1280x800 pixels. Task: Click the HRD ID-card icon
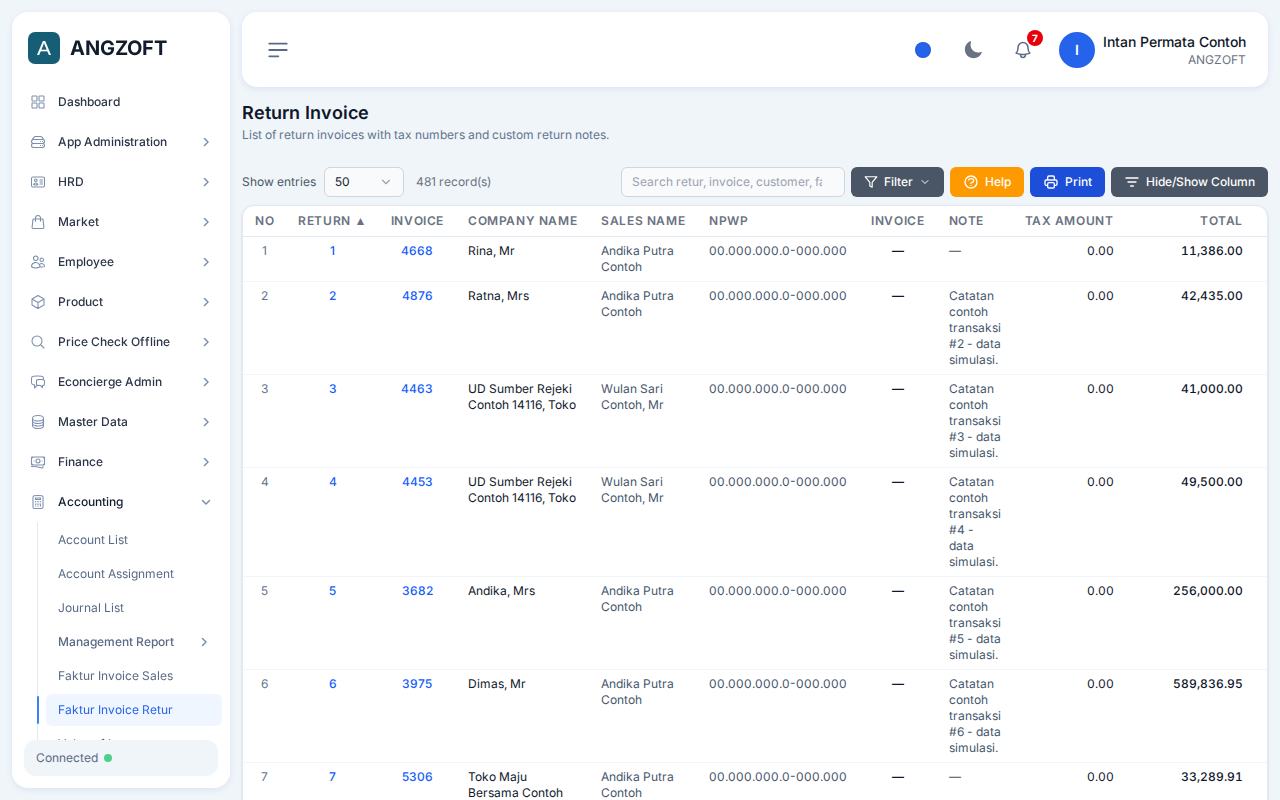pos(38,182)
